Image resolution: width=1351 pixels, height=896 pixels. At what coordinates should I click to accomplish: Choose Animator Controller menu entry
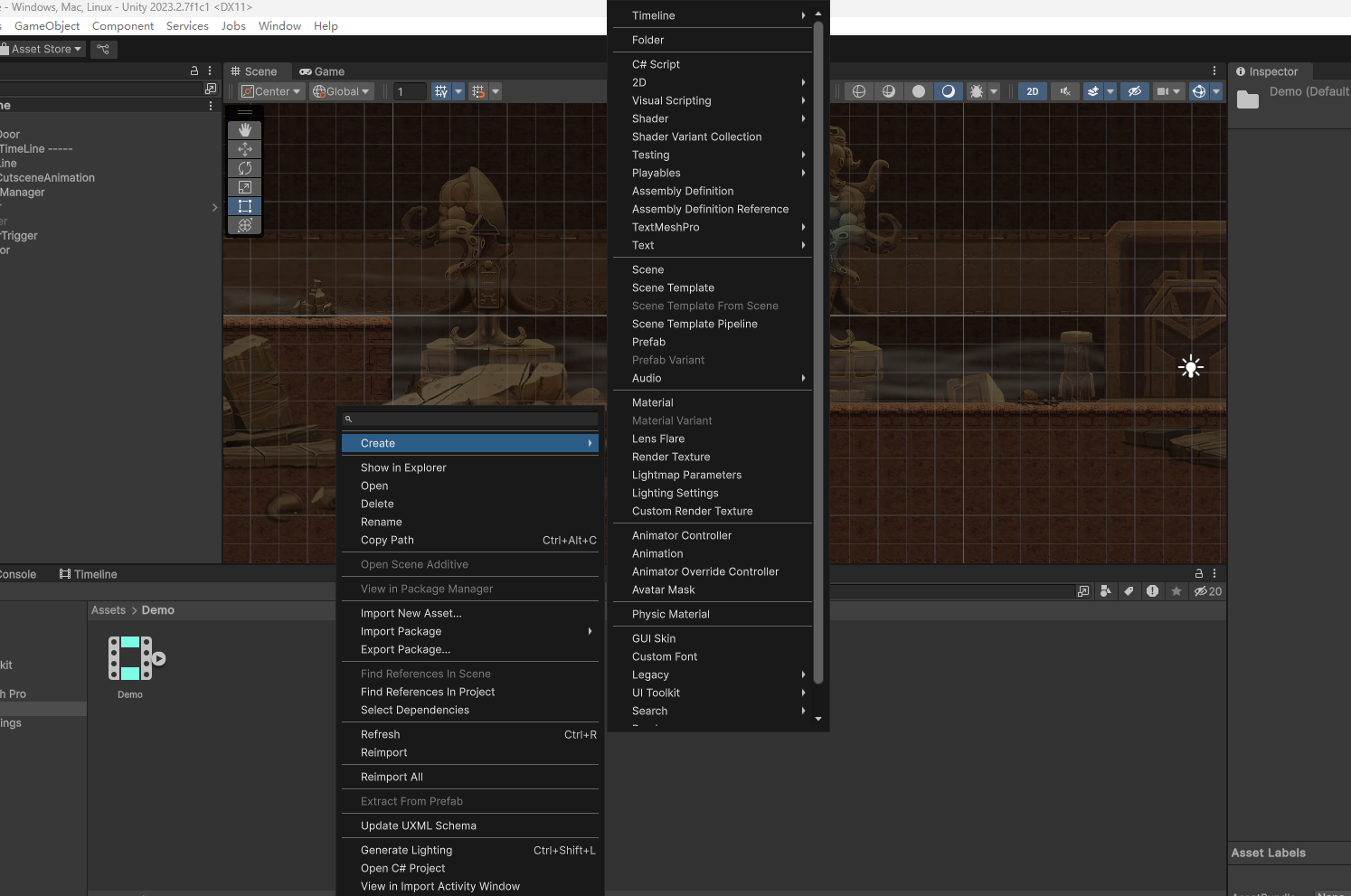(712, 535)
